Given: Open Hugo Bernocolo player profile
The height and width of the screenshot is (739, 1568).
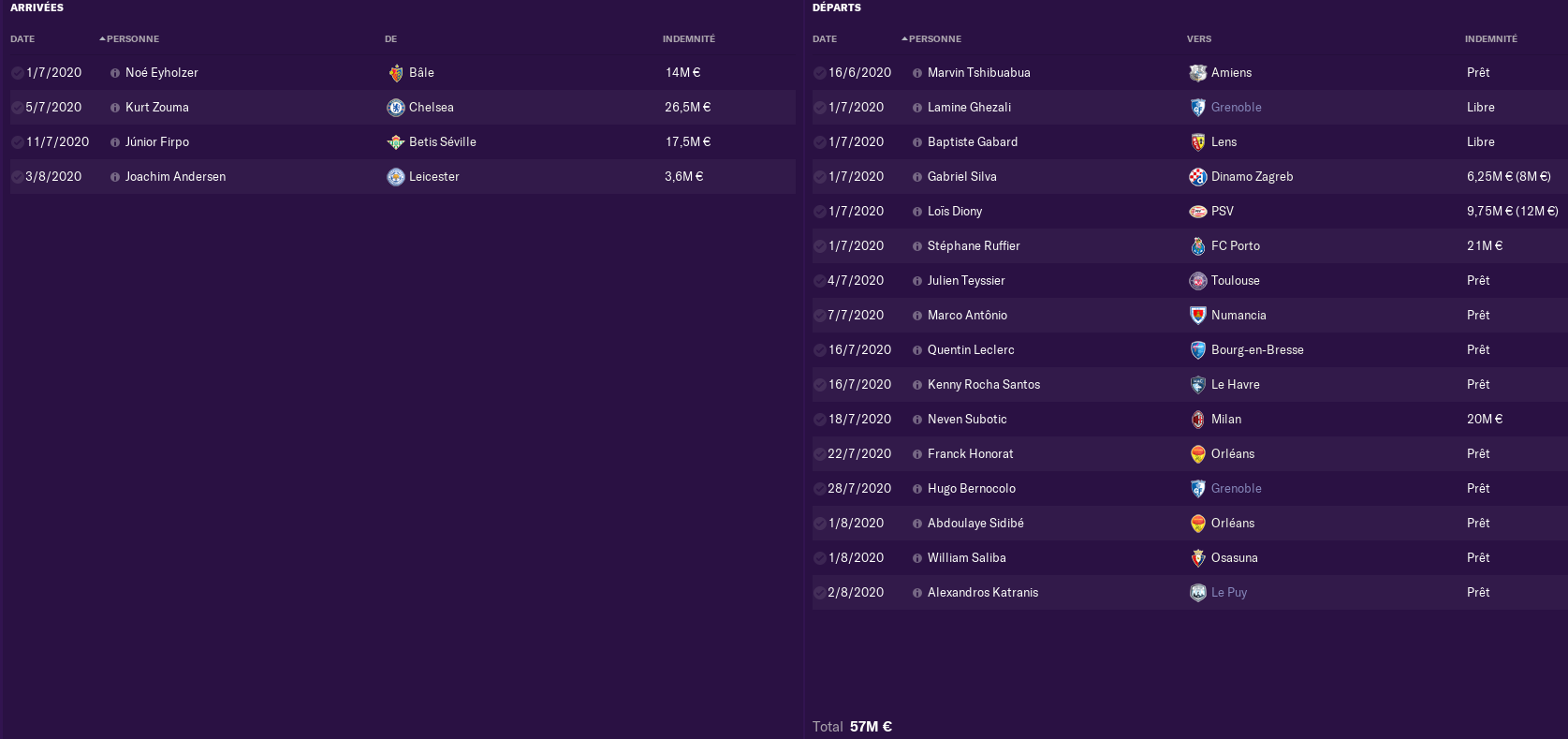Looking at the screenshot, I should tap(972, 489).
